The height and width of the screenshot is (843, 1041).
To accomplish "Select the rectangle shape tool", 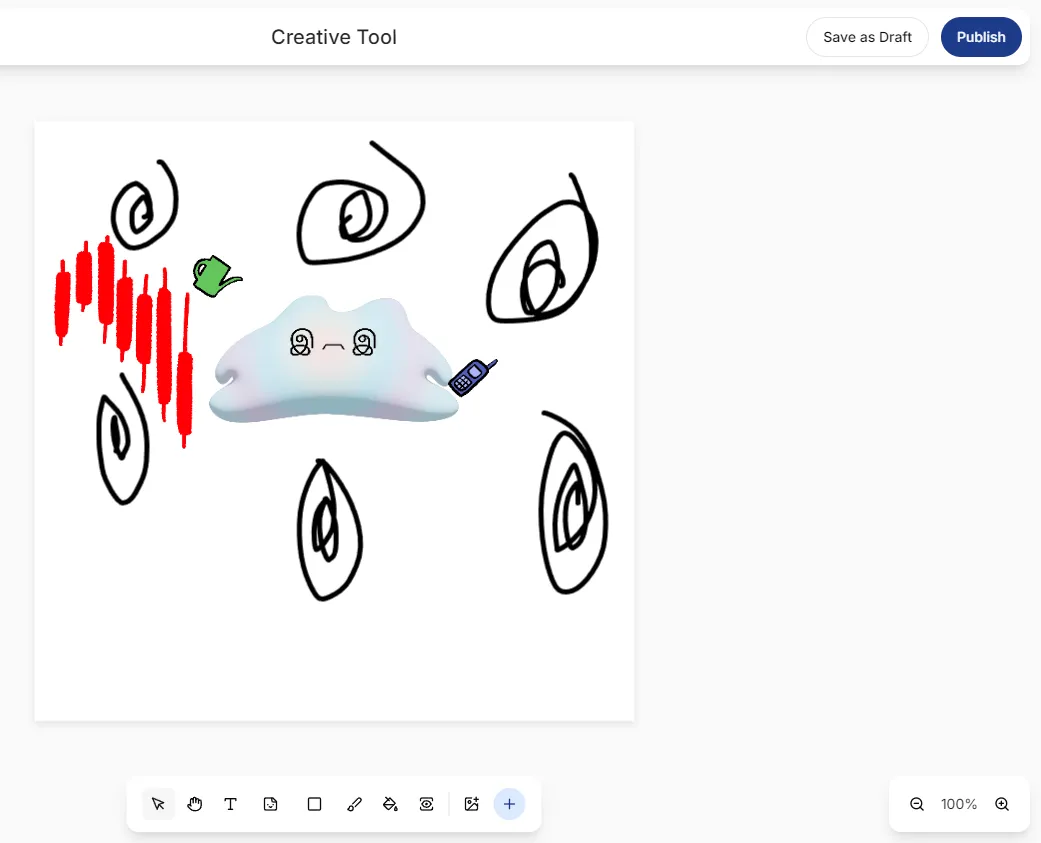I will coord(314,804).
